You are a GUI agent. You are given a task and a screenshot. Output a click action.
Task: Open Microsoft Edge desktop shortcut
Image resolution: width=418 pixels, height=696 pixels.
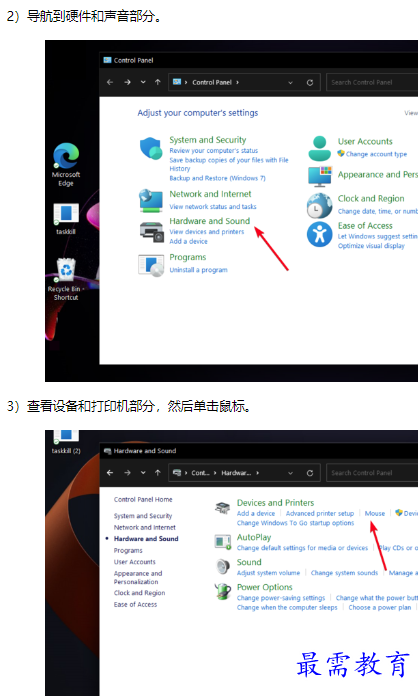point(66,165)
